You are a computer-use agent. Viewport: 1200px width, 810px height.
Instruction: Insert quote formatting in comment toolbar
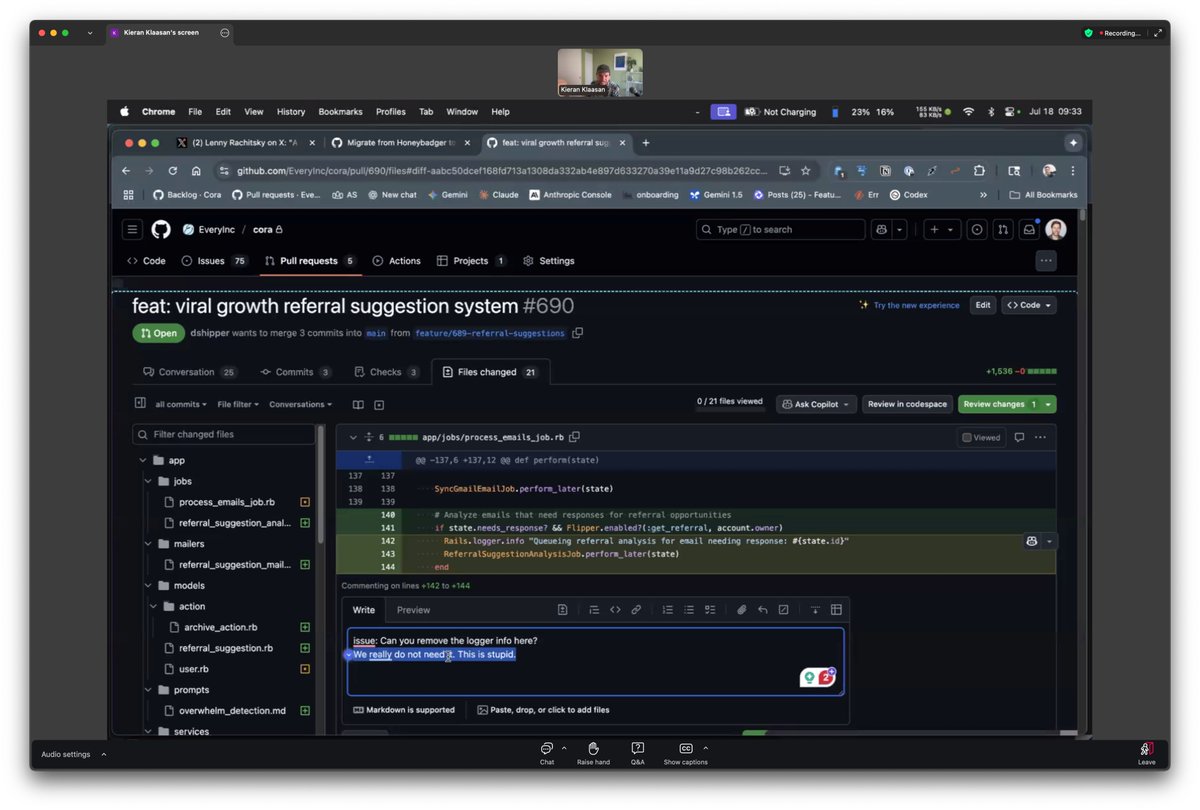point(594,609)
